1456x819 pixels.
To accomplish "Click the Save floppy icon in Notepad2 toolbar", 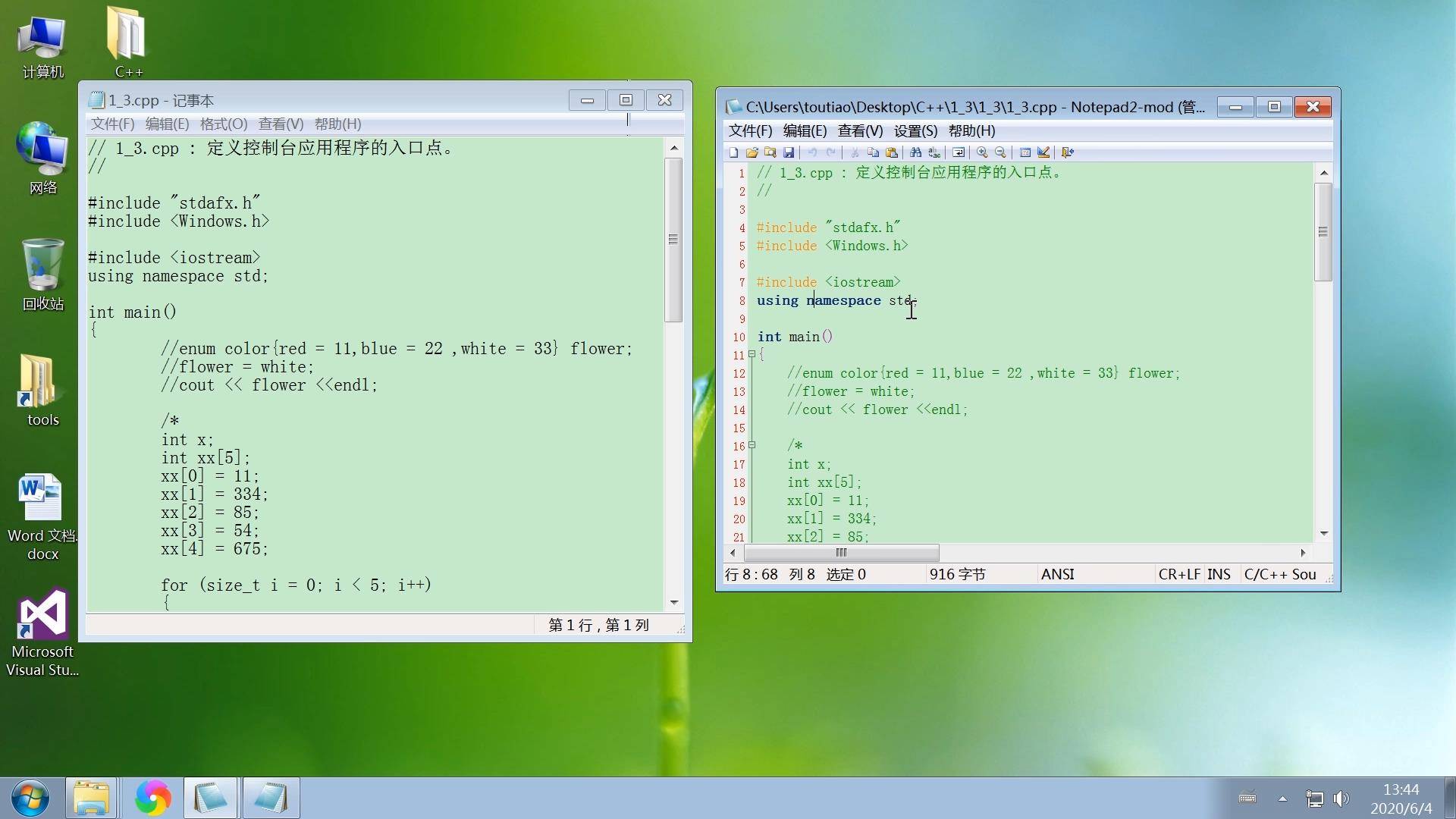I will [x=789, y=152].
